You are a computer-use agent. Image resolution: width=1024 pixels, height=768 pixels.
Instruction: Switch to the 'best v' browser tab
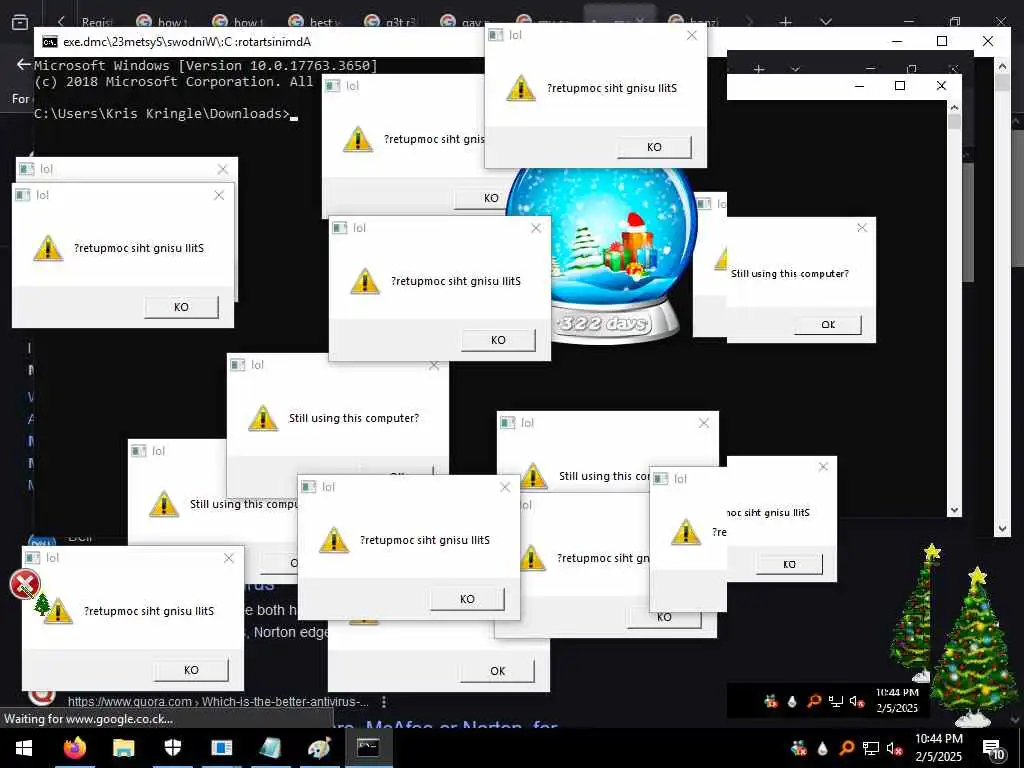[x=316, y=23]
